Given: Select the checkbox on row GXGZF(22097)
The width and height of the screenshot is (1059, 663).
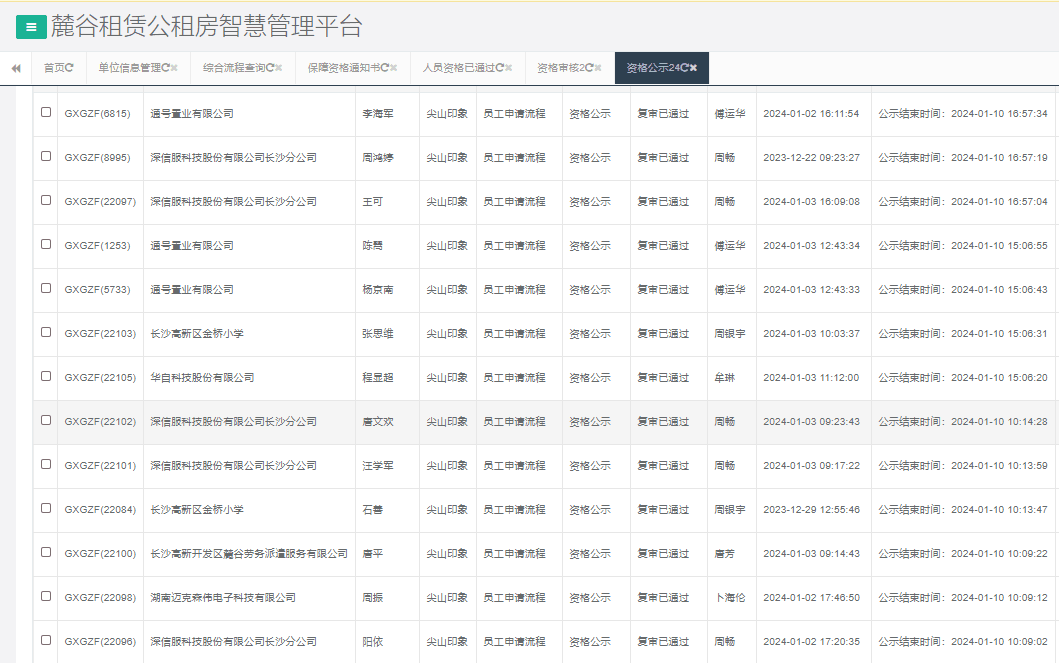Looking at the screenshot, I should [x=44, y=201].
